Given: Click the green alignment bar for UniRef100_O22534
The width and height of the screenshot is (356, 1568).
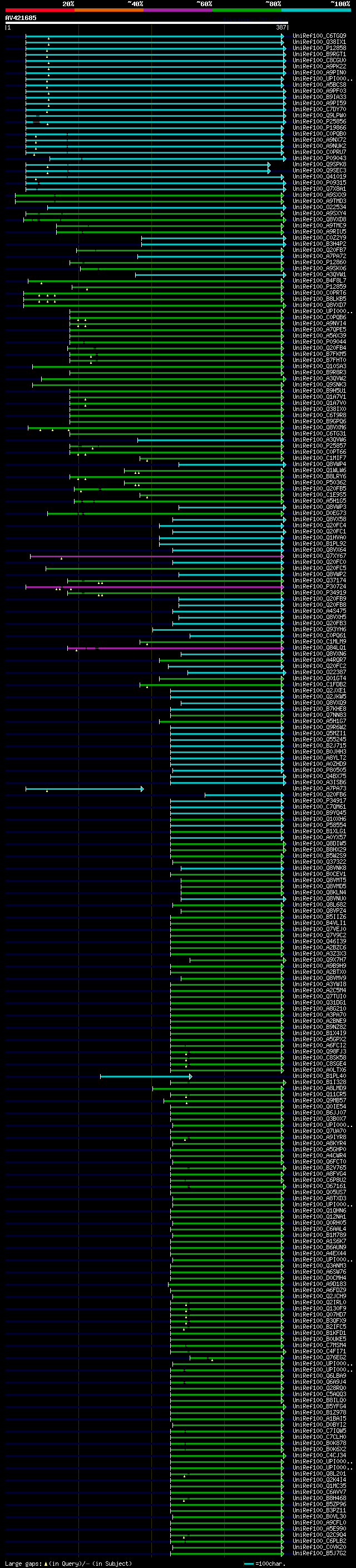Looking at the screenshot, I should 166,207.
